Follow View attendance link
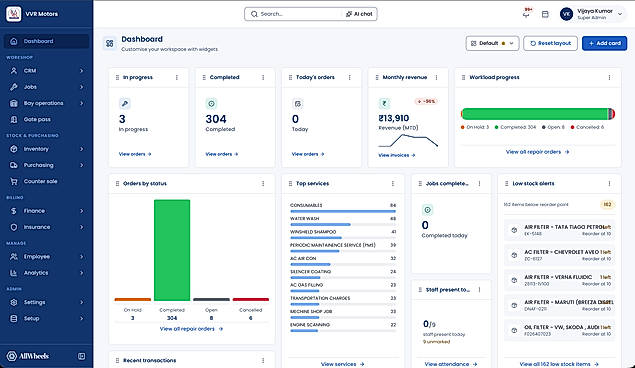 click(x=451, y=364)
